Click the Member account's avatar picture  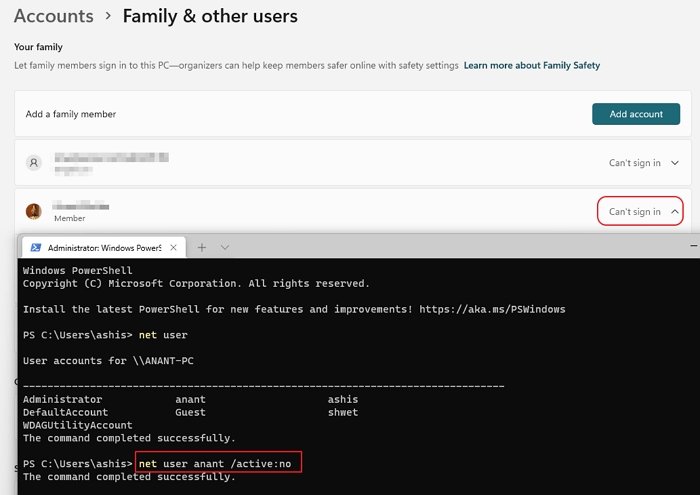(33, 211)
